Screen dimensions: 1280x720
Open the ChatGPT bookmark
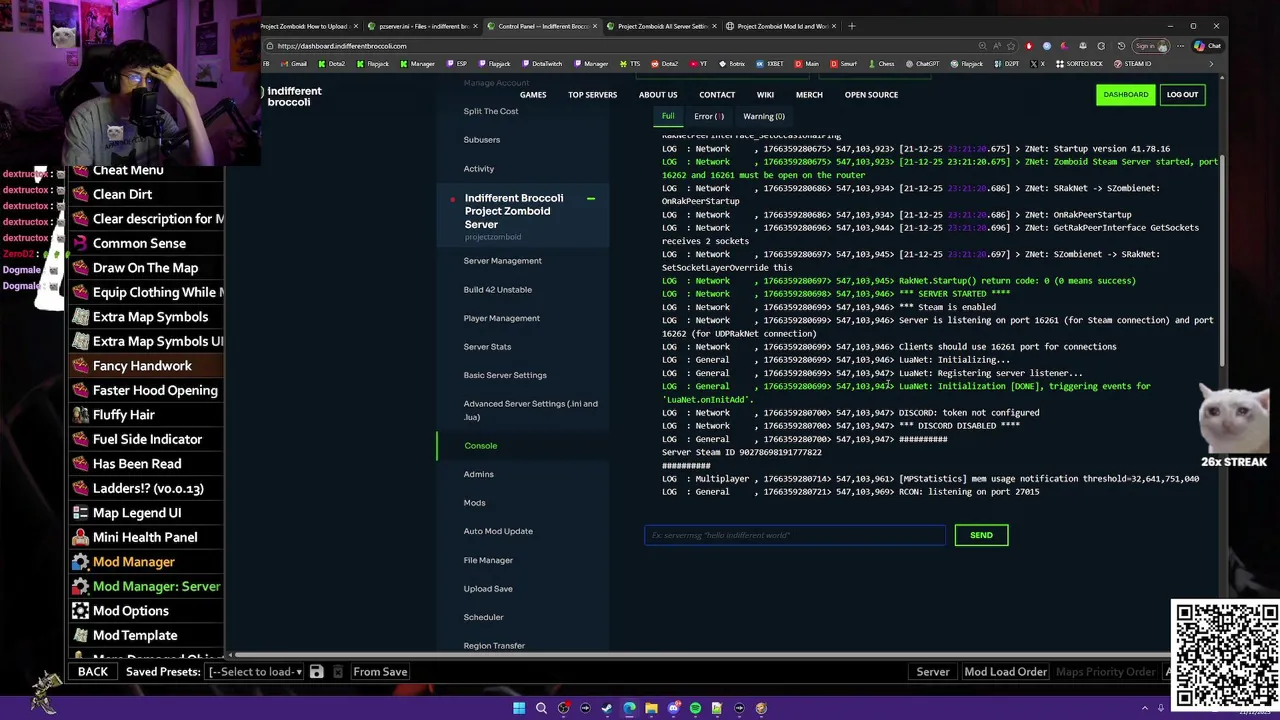(x=922, y=64)
